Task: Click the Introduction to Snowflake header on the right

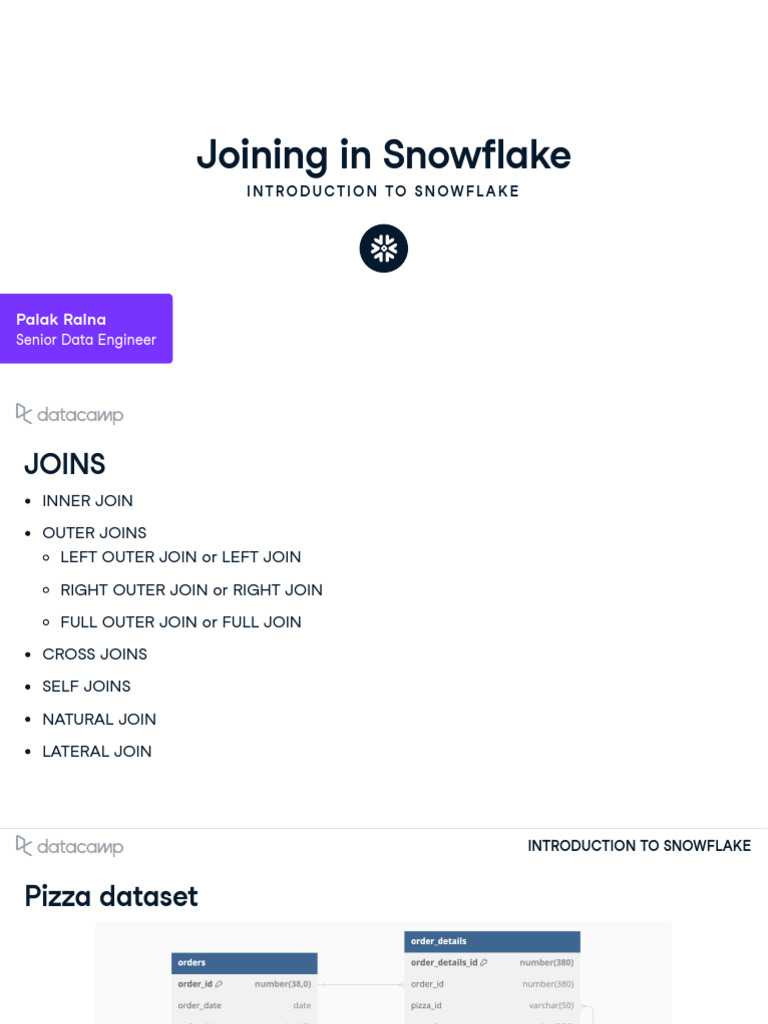Action: (639, 846)
